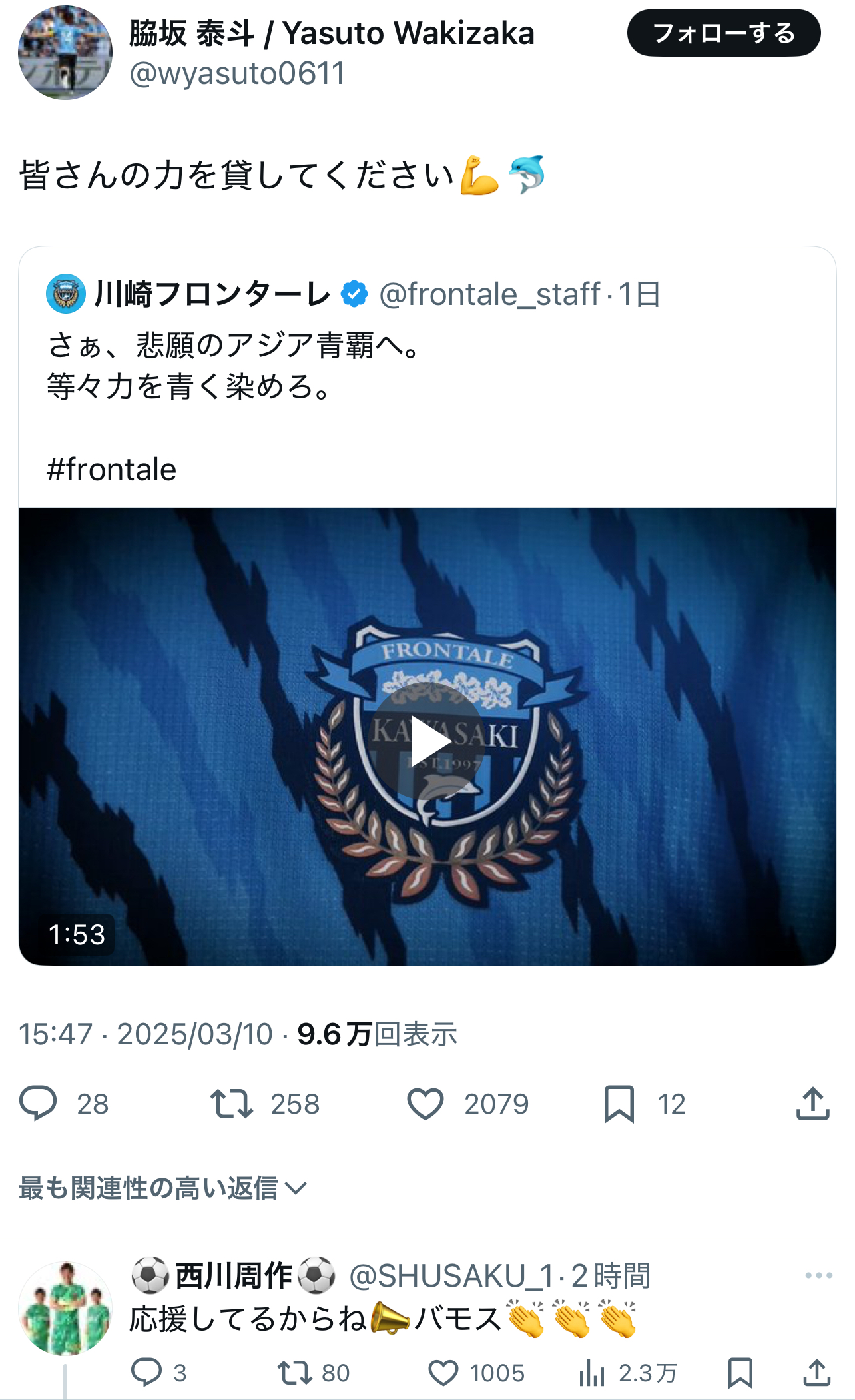View analytics of 西川周作's reply
The width and height of the screenshot is (855, 1400).
pos(591,1372)
